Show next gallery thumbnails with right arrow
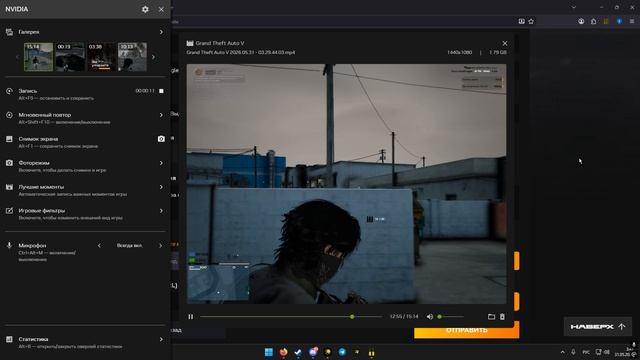 coord(153,57)
